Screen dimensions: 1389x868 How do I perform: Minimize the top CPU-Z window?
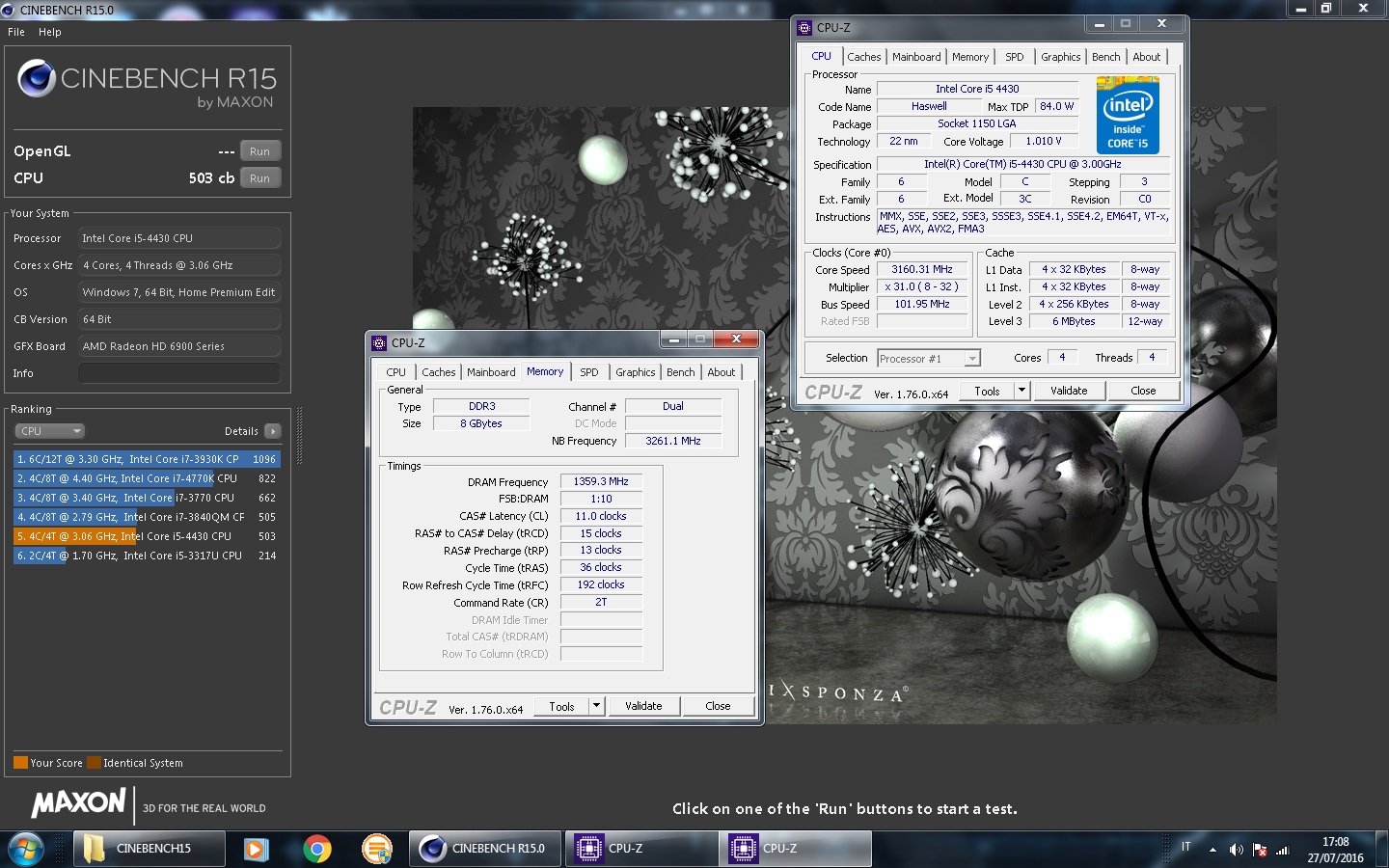click(x=1100, y=24)
